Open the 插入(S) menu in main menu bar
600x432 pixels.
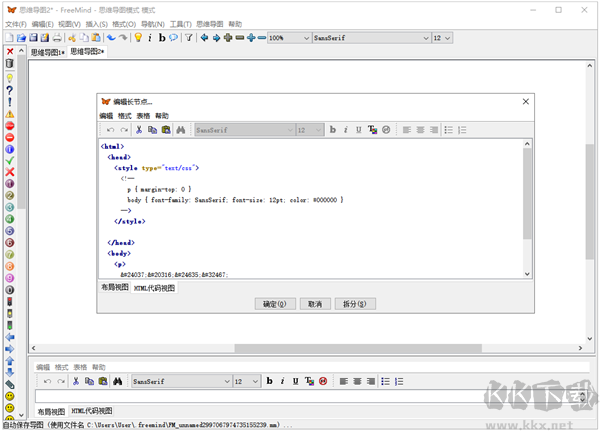click(96, 23)
